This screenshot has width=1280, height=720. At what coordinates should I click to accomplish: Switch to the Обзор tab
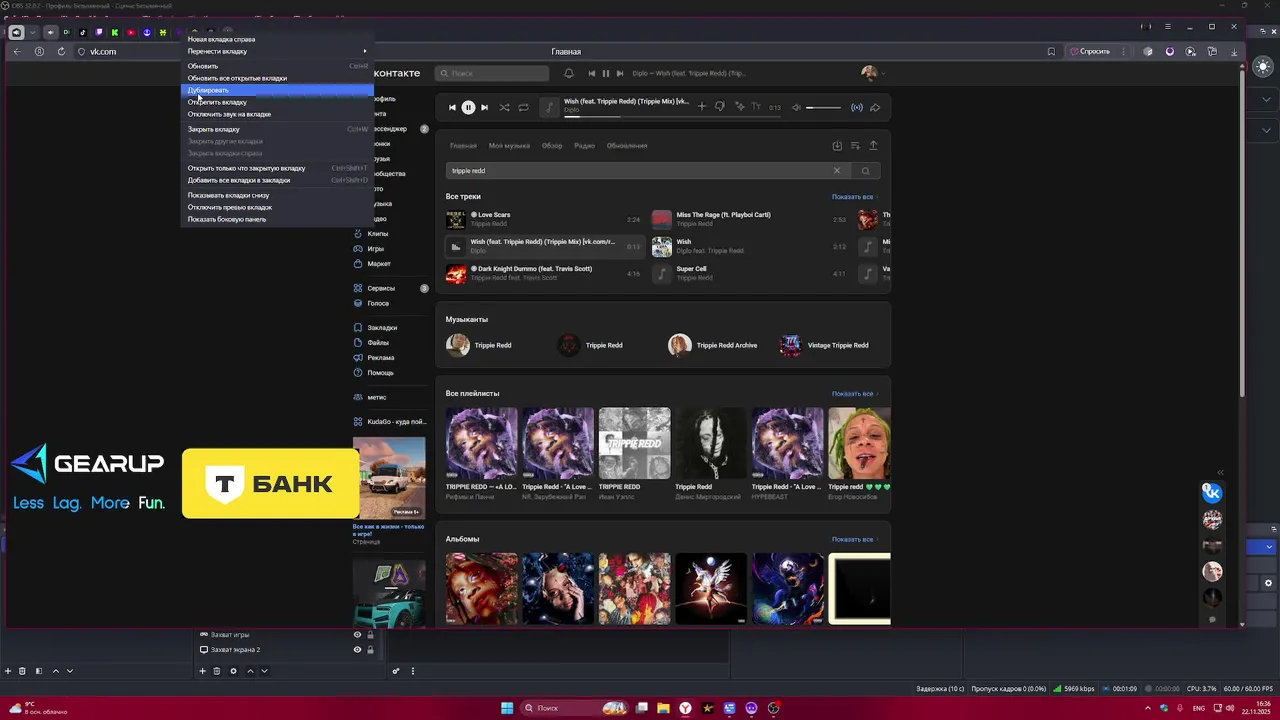coord(552,146)
